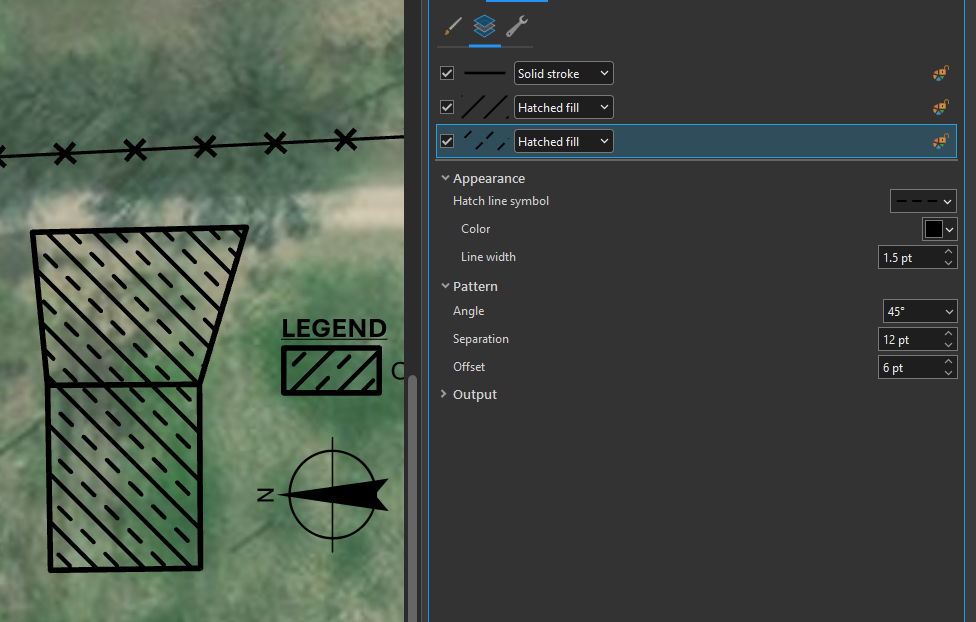Click the upper hatched polygon on map

[137, 305]
